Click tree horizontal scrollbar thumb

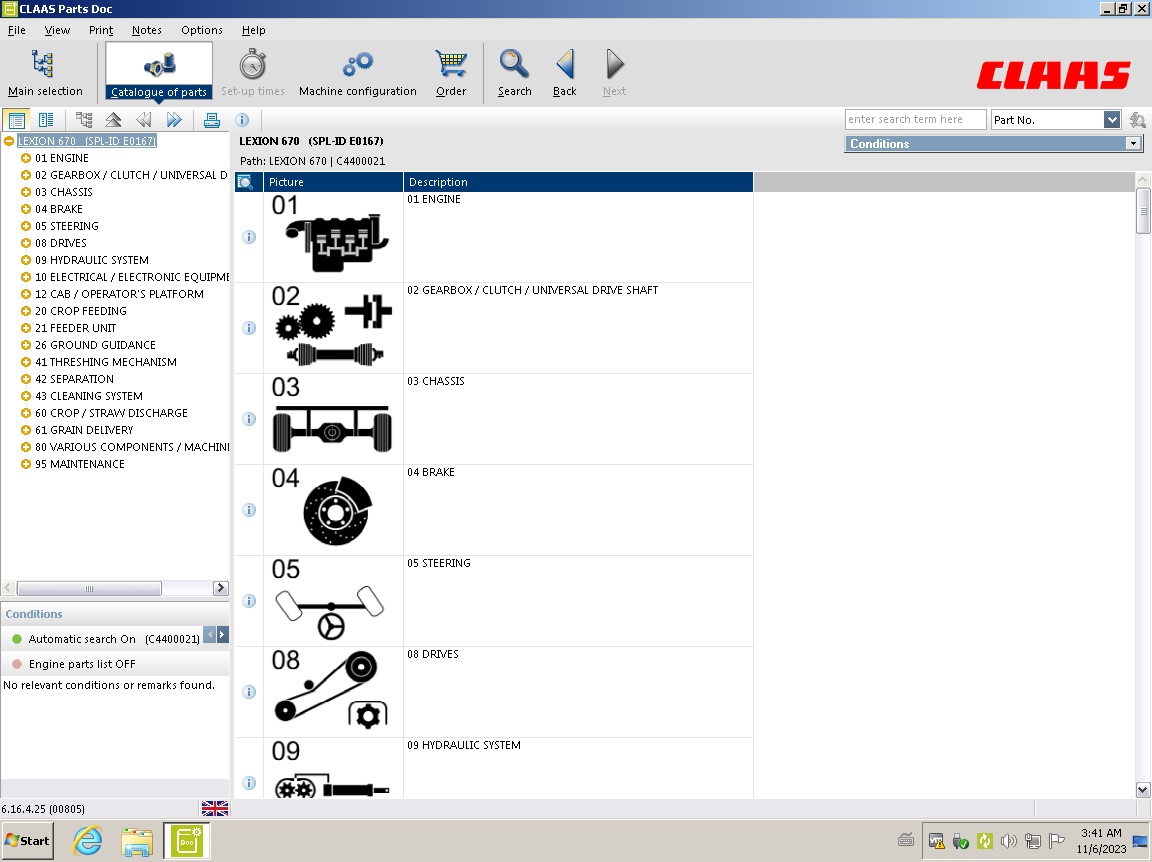89,588
